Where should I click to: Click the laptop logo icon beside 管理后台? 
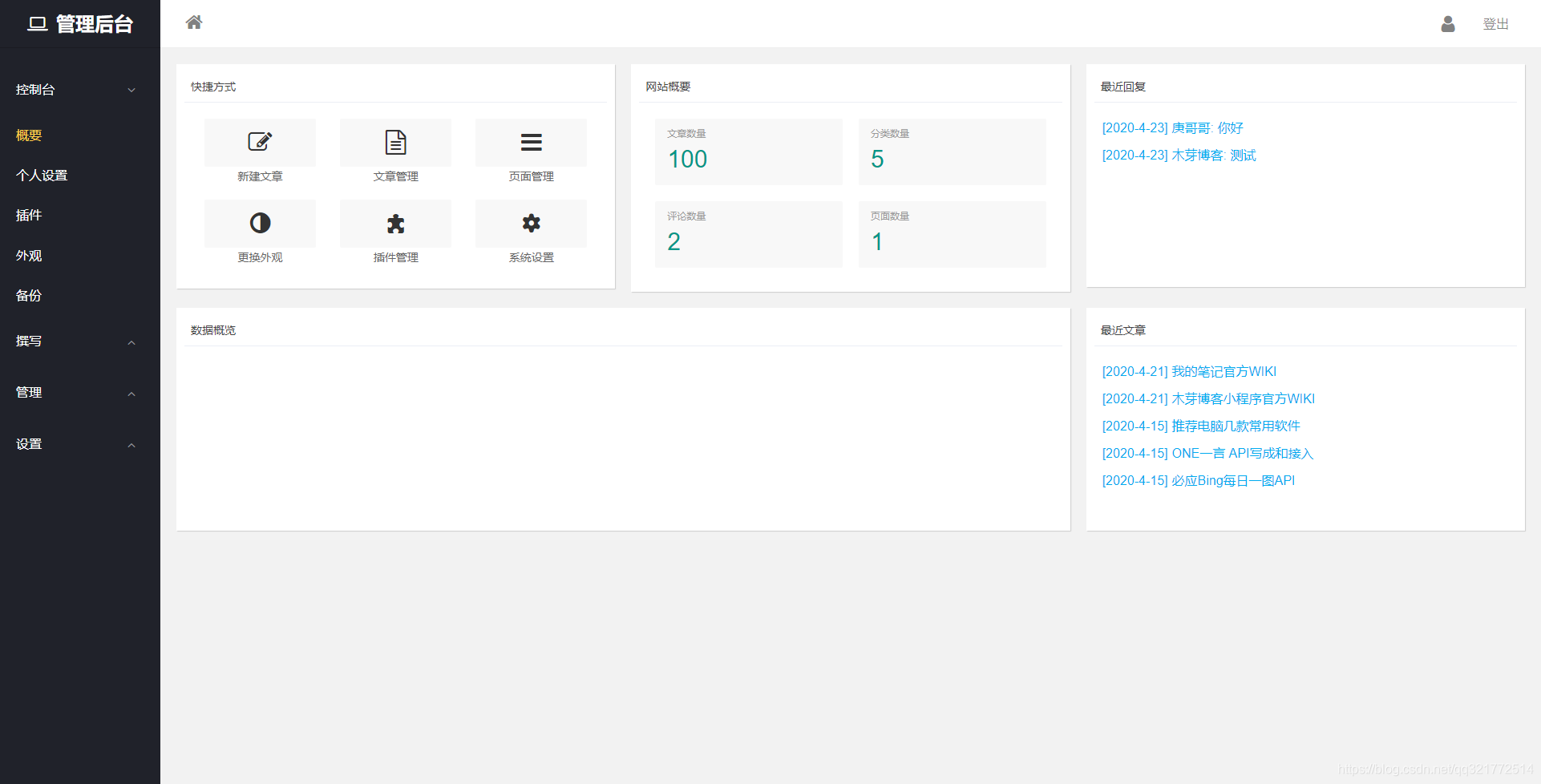[38, 24]
